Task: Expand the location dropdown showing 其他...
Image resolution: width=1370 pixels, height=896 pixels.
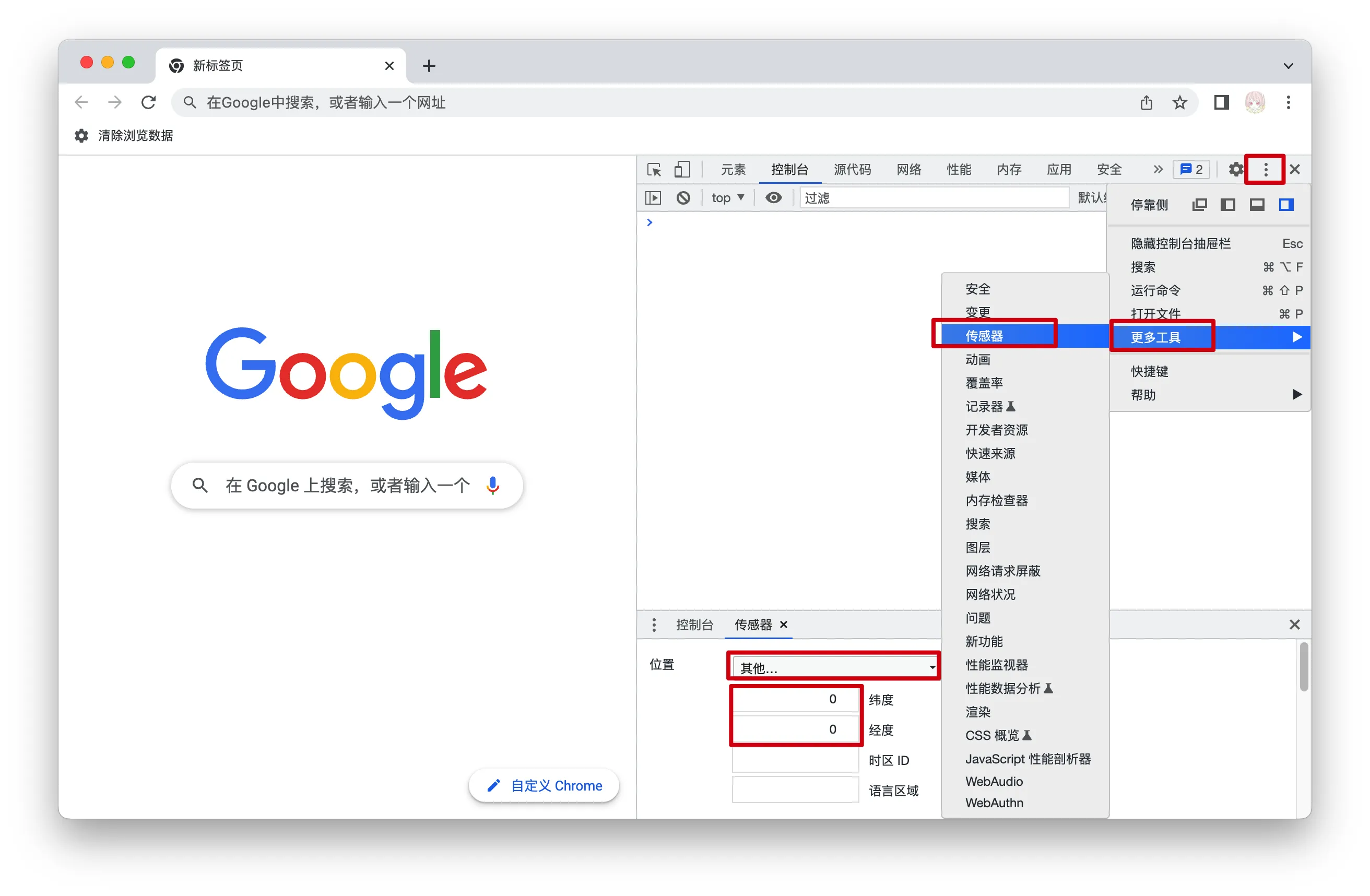Action: (x=833, y=667)
